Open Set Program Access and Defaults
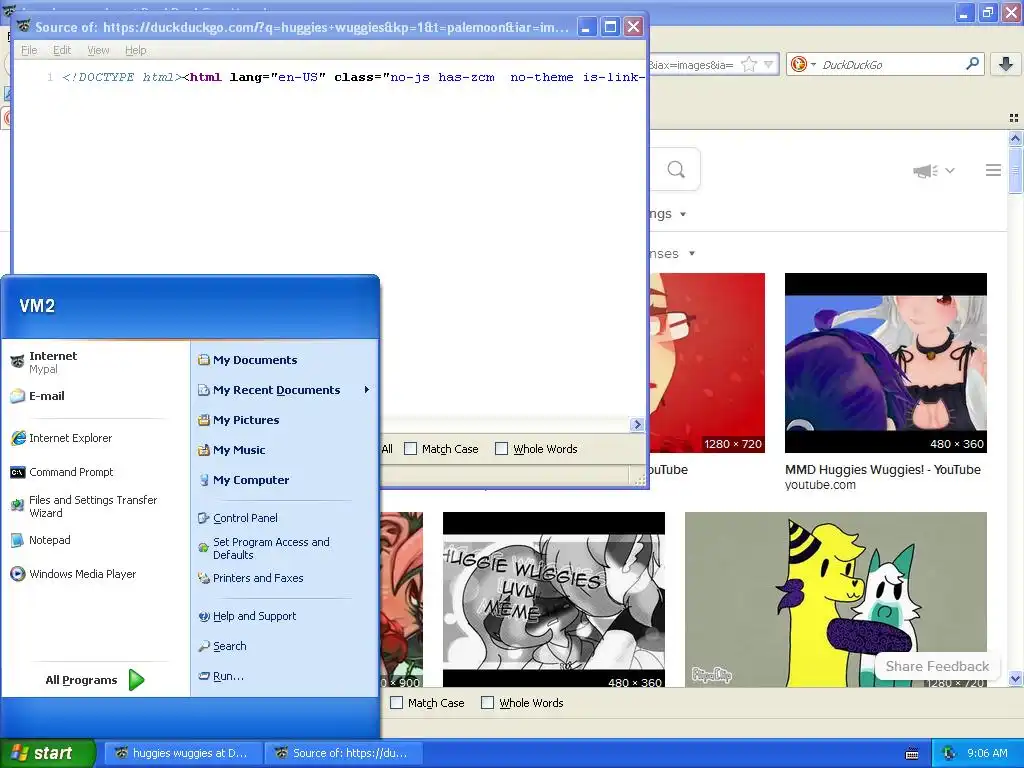1024x768 pixels. click(x=264, y=549)
